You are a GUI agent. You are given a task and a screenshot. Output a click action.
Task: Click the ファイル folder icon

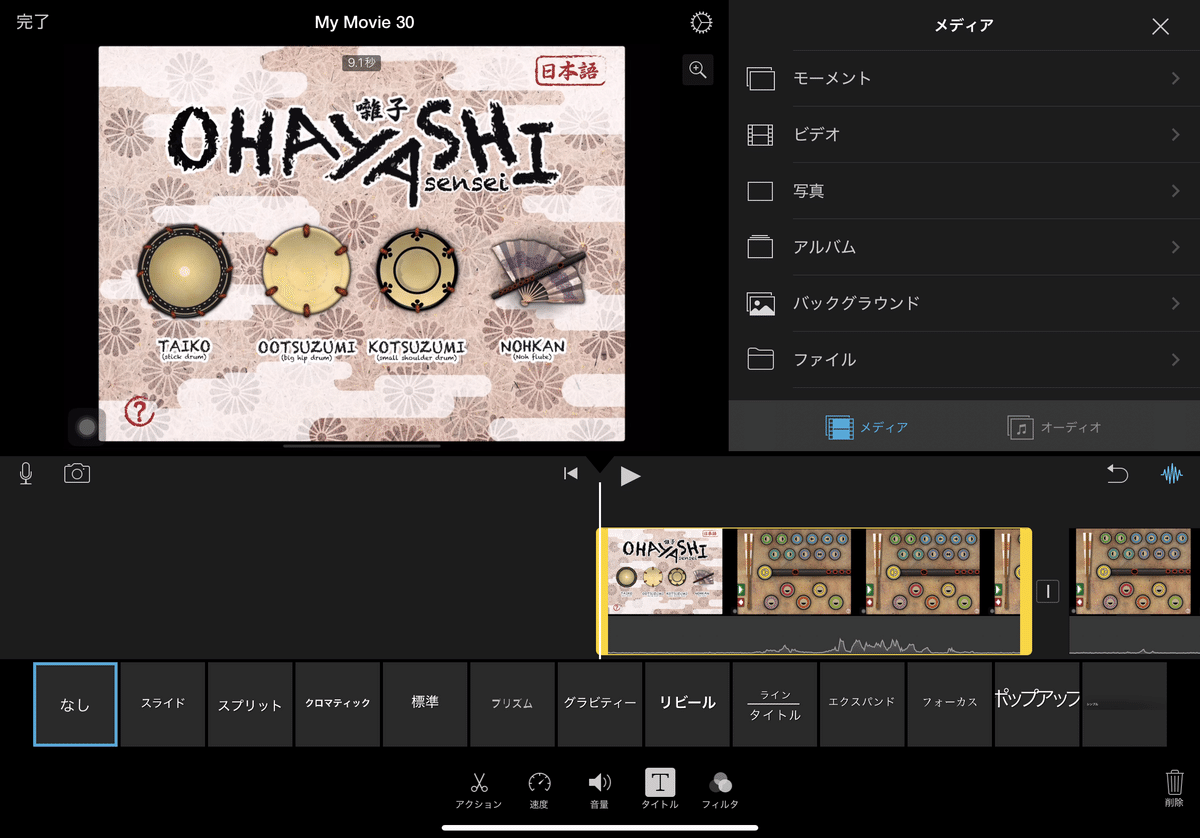(761, 359)
